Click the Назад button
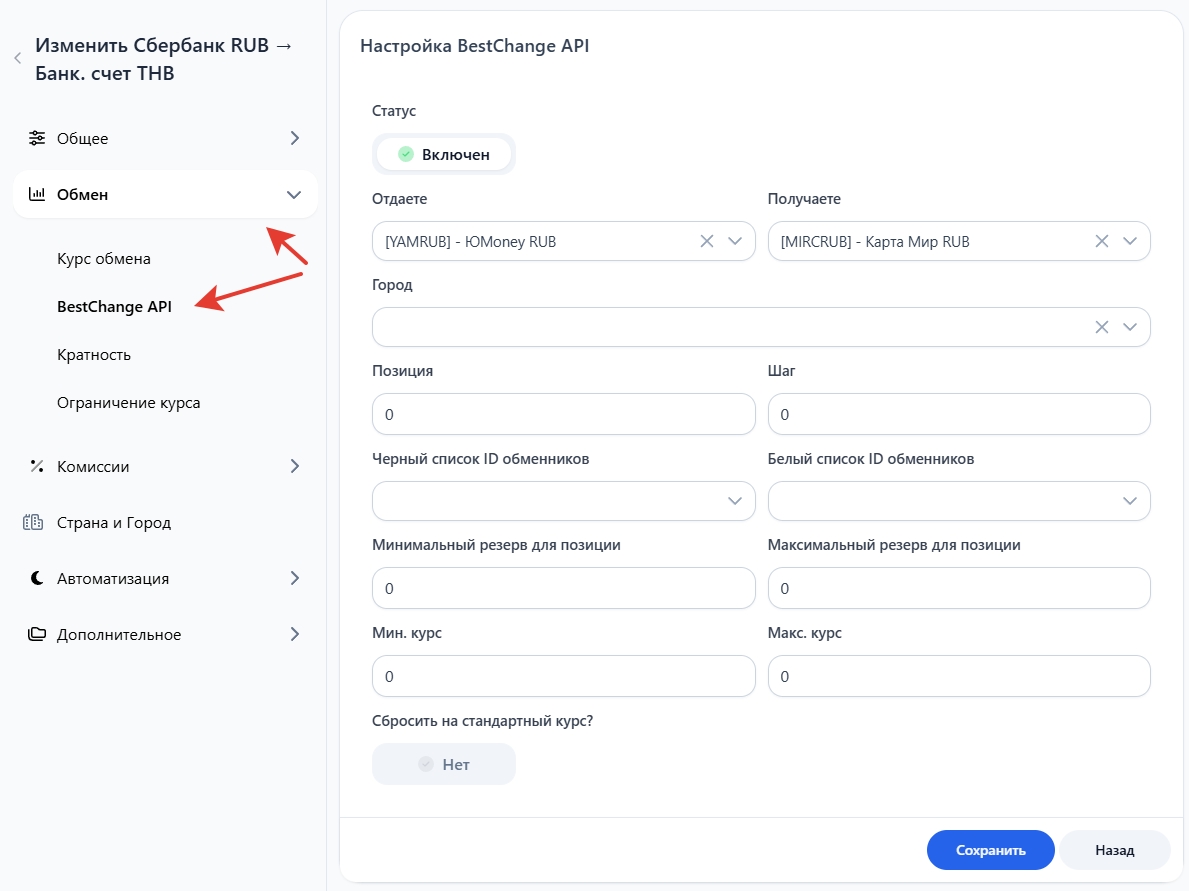Screen dimensions: 1189x891 1114,850
